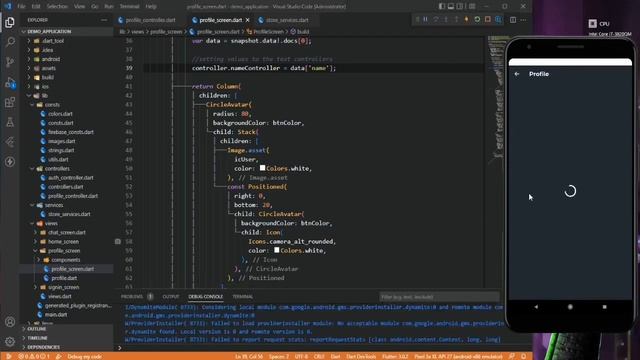Click the notifications bell in status bar
This screenshot has height=360, width=640.
click(x=523, y=356)
